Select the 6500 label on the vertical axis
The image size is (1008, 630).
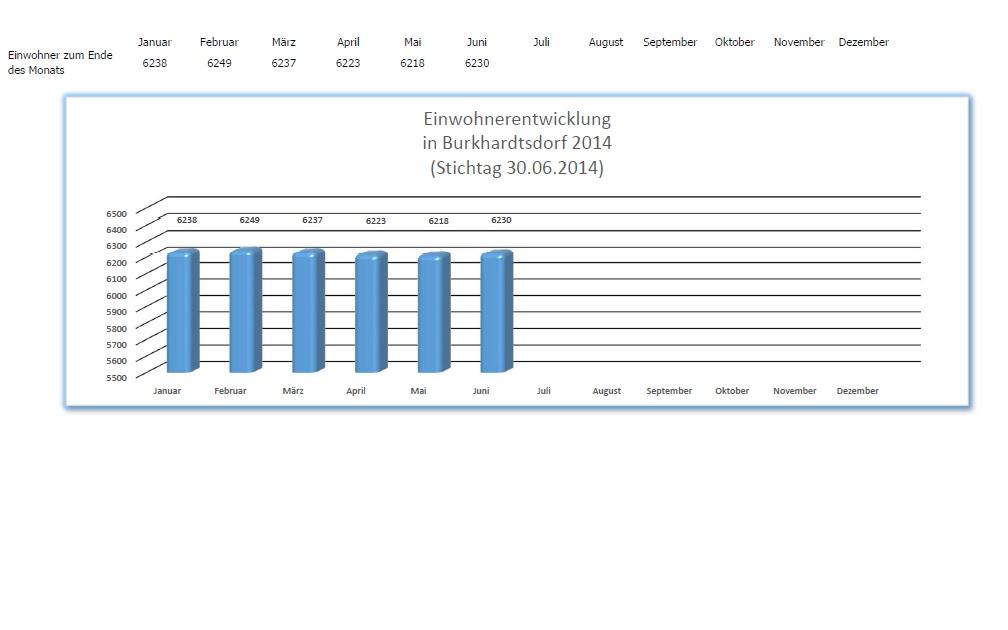(x=116, y=213)
